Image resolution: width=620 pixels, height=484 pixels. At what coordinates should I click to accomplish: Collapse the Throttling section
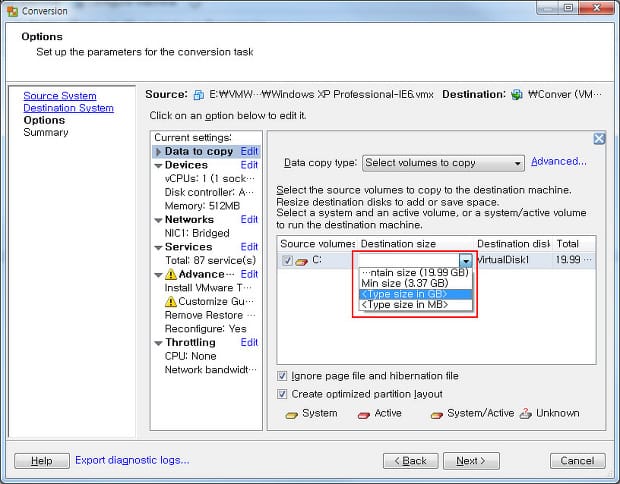coord(159,343)
